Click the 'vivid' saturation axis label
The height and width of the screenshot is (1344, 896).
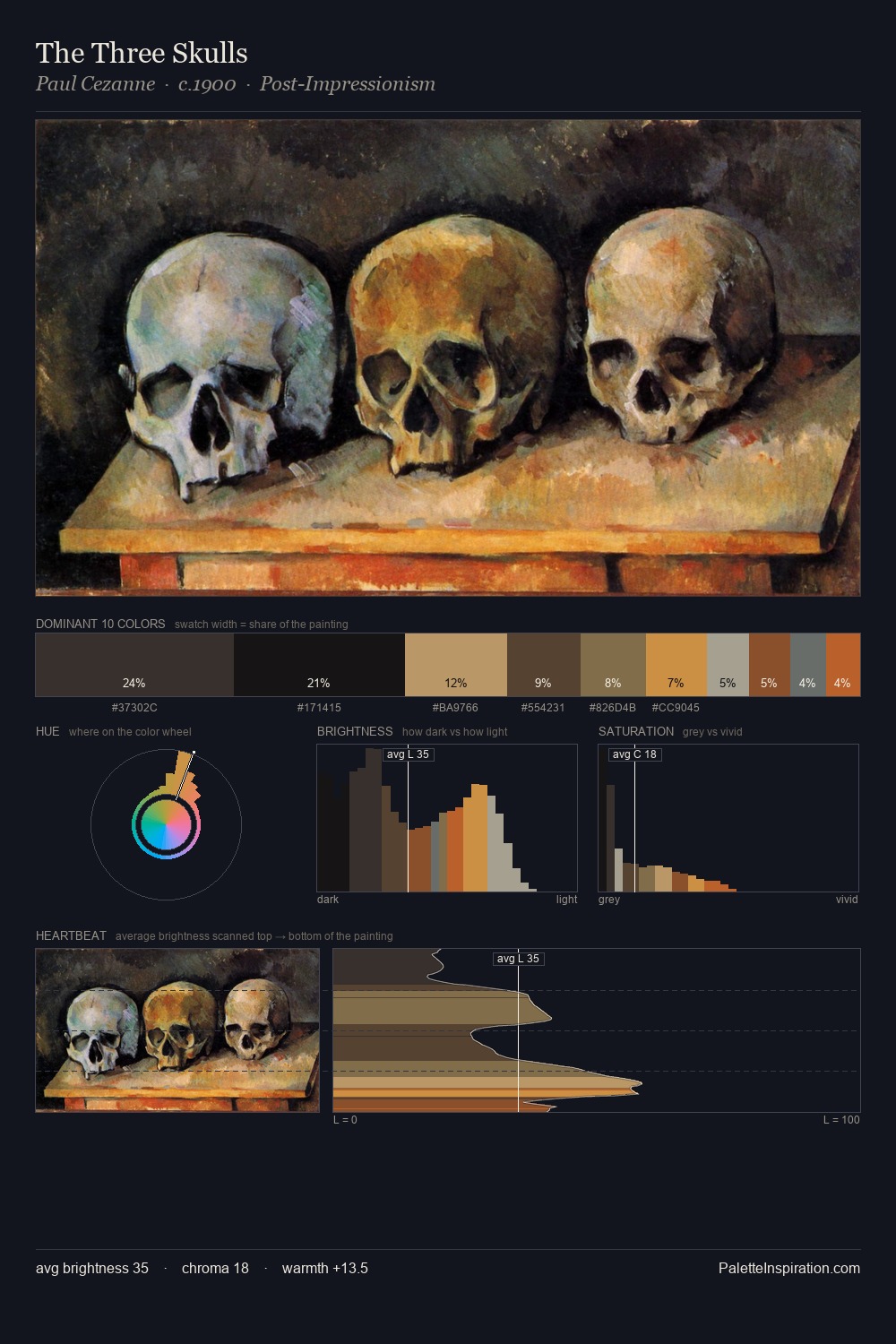pyautogui.click(x=847, y=900)
